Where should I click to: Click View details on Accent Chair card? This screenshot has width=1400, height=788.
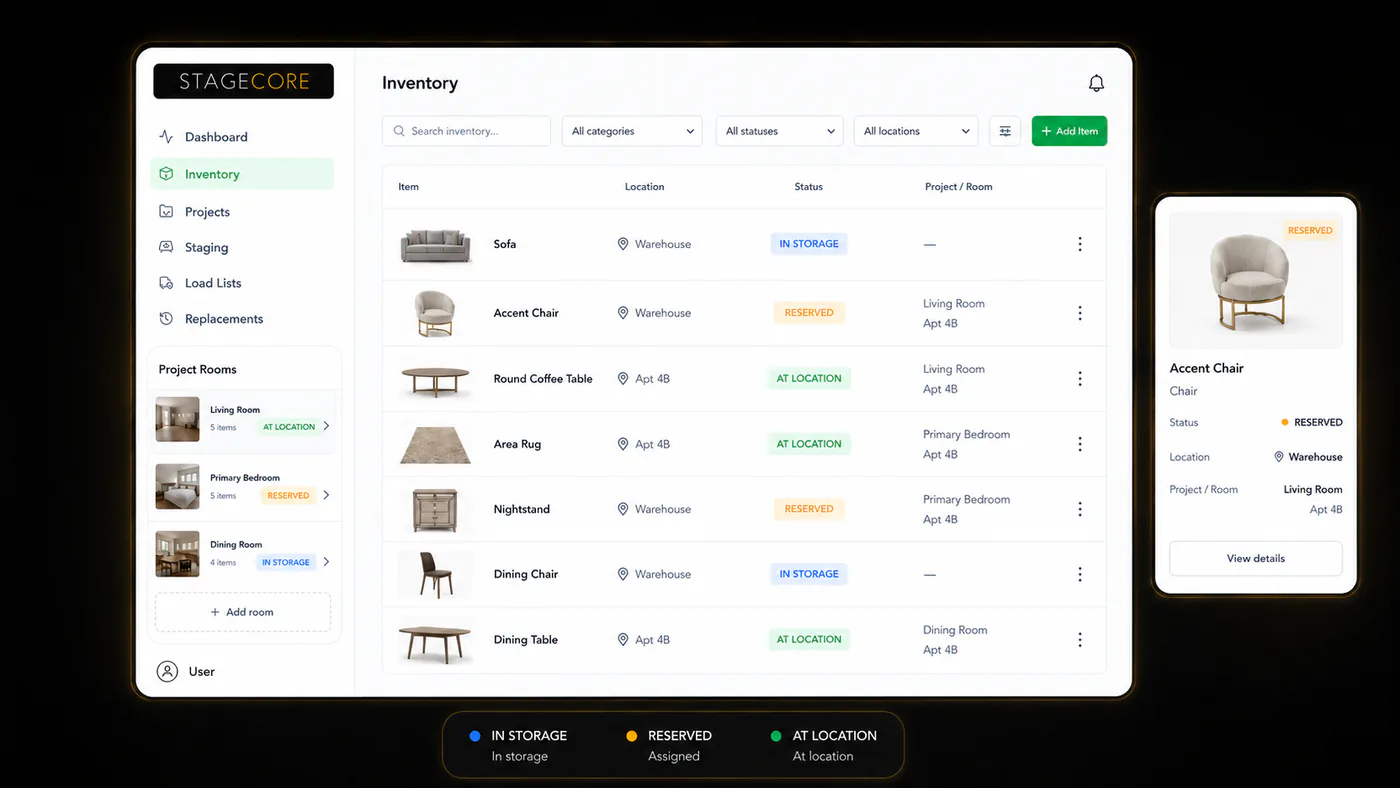(1256, 558)
